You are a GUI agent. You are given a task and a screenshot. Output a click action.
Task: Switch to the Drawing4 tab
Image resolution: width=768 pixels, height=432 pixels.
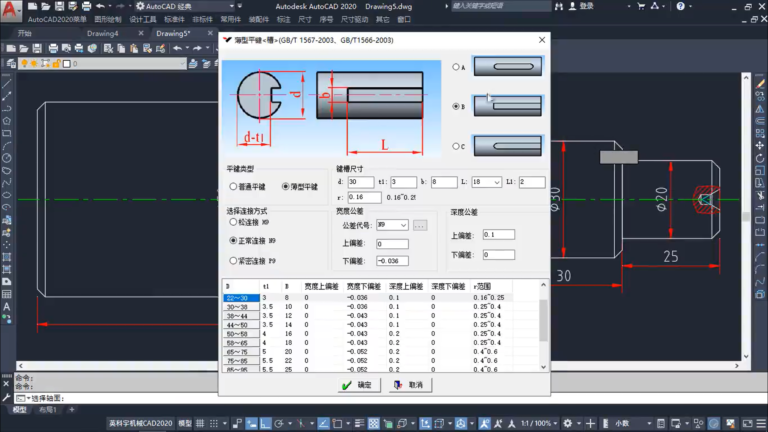pos(102,33)
